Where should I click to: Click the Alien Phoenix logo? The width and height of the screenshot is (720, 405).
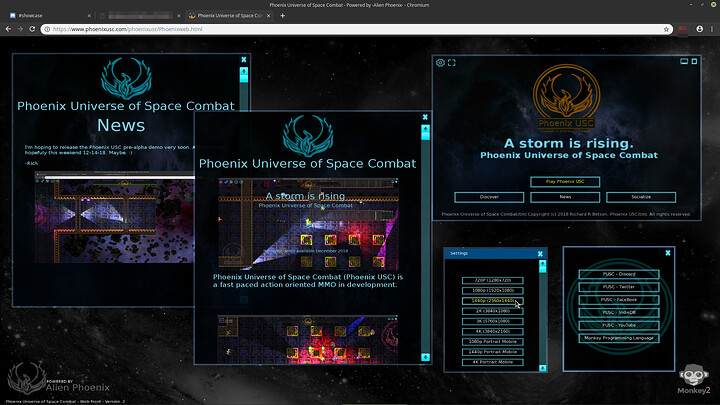click(x=58, y=380)
